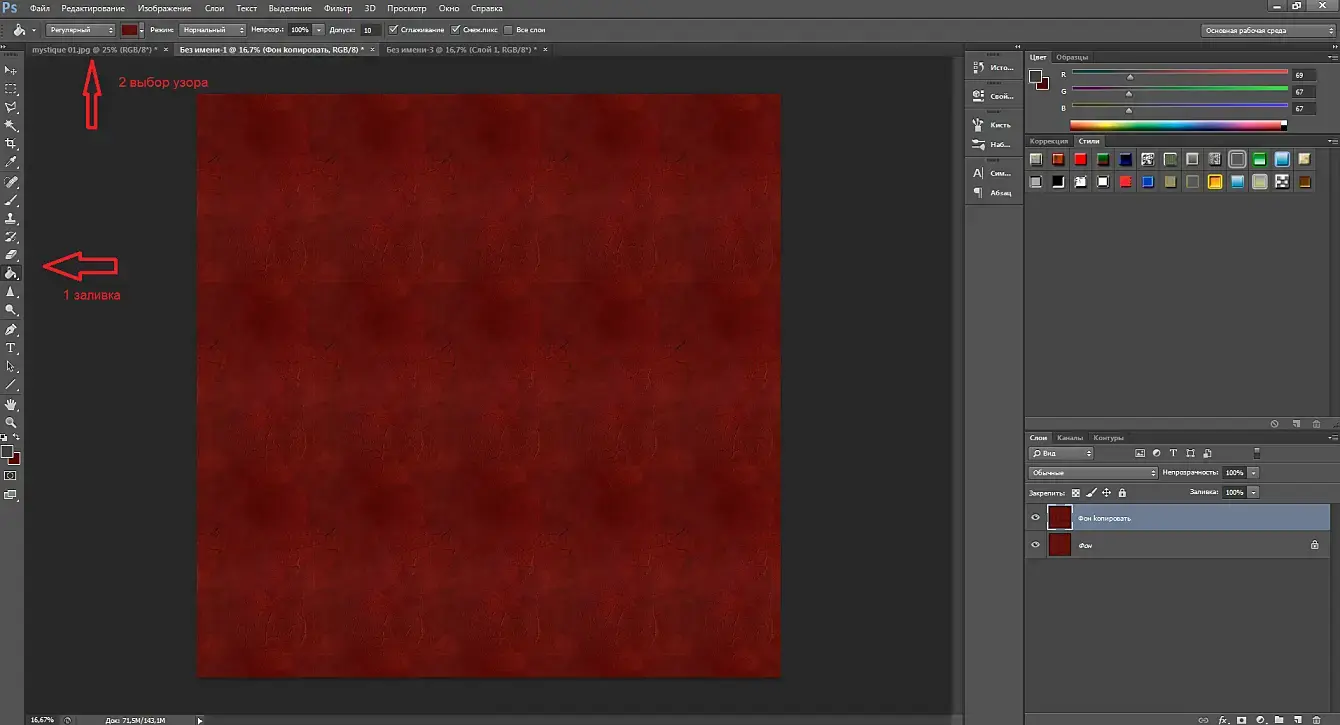Click the pattern swatch in options bar
The image size is (1340, 725).
coord(130,30)
